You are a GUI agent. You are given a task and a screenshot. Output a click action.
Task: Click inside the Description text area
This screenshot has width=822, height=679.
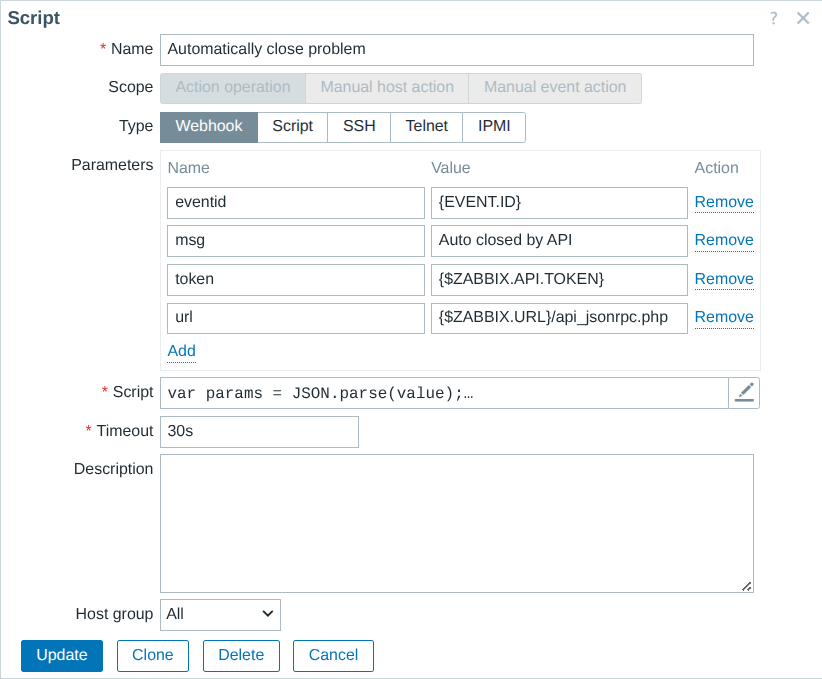pos(456,523)
